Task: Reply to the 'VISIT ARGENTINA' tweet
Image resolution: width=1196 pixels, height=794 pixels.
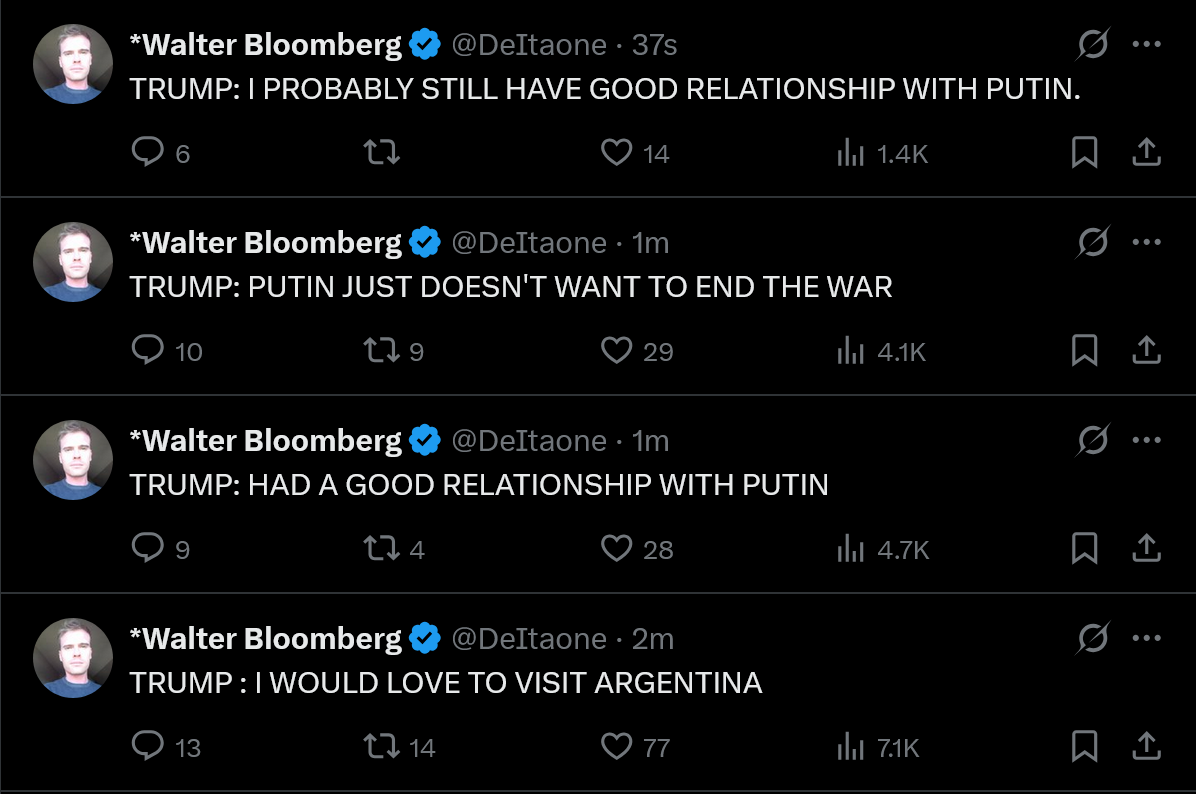Action: coord(148,746)
